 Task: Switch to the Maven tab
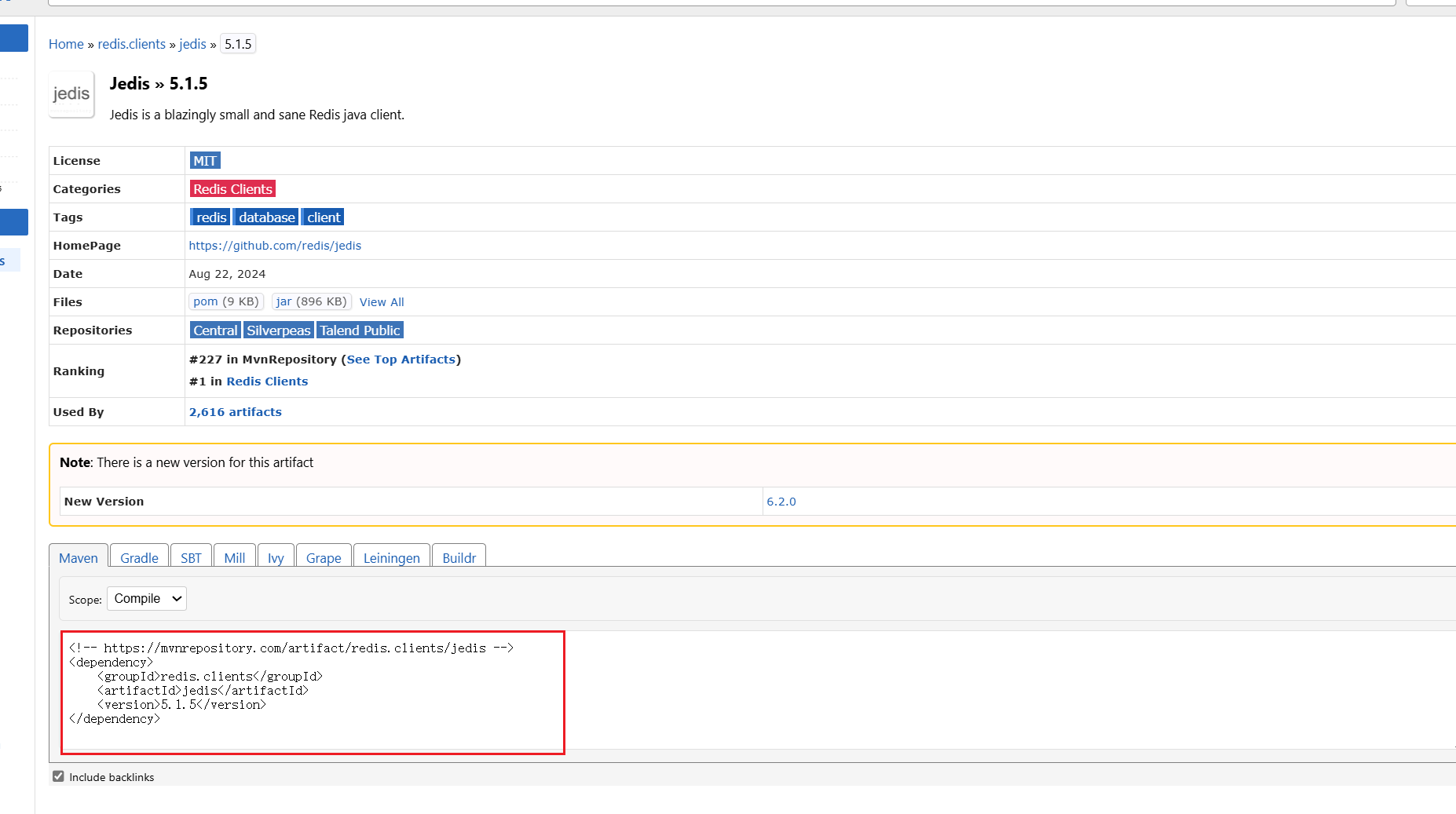coord(79,557)
